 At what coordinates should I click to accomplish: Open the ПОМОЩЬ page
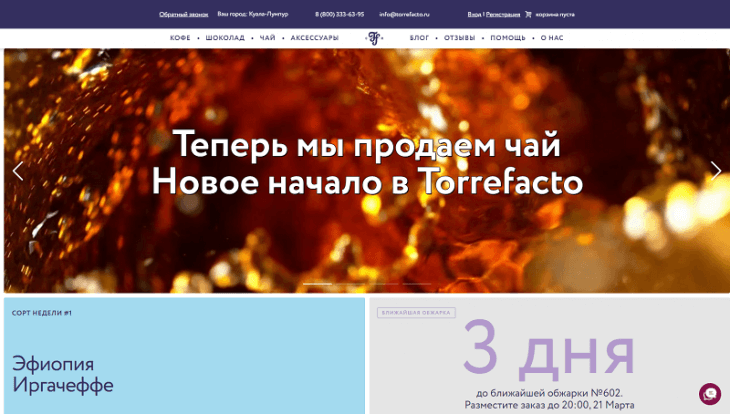pos(508,38)
